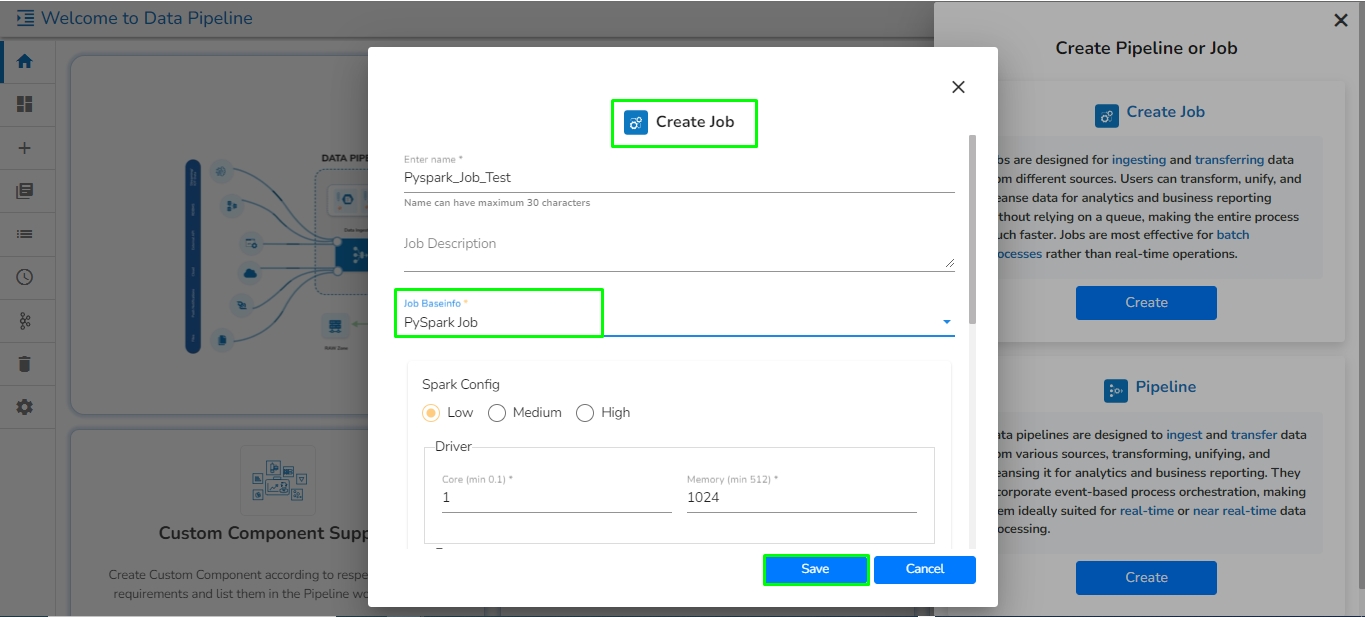Open the trash bin icon in sidebar
This screenshot has width=1365, height=617.
[x=25, y=364]
